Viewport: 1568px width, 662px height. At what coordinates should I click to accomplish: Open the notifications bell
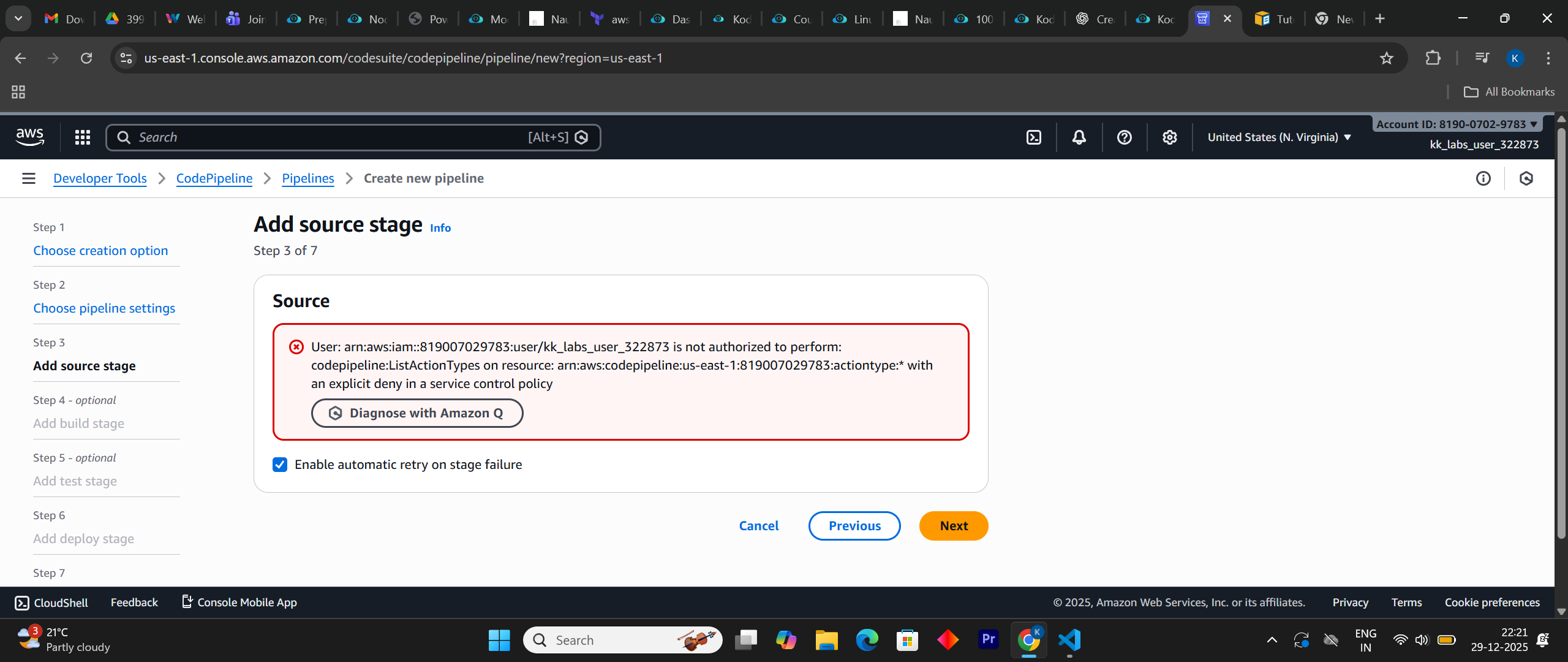pos(1079,137)
